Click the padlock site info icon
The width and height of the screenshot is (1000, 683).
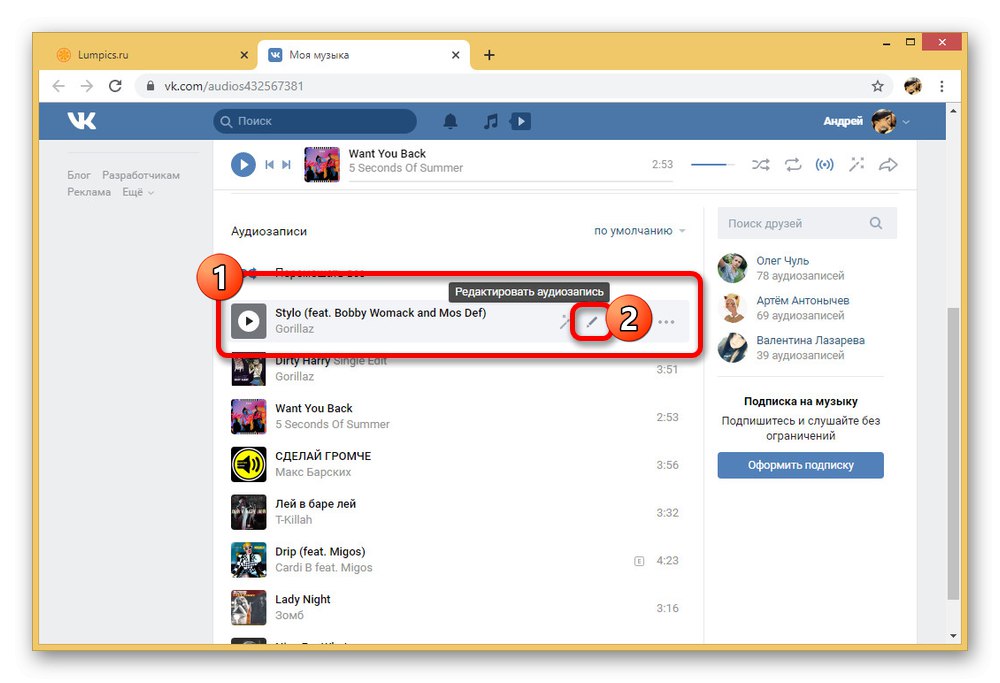point(151,86)
